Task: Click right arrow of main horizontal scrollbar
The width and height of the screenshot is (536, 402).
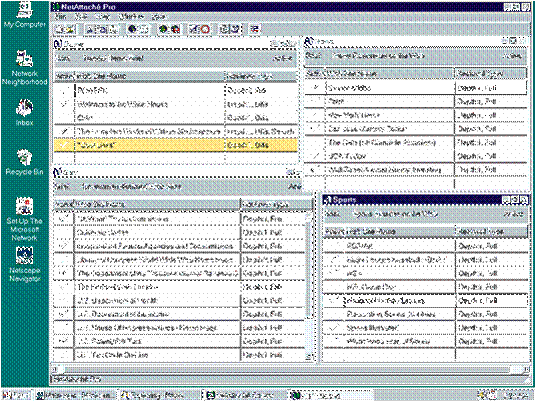Action: click(x=526, y=369)
